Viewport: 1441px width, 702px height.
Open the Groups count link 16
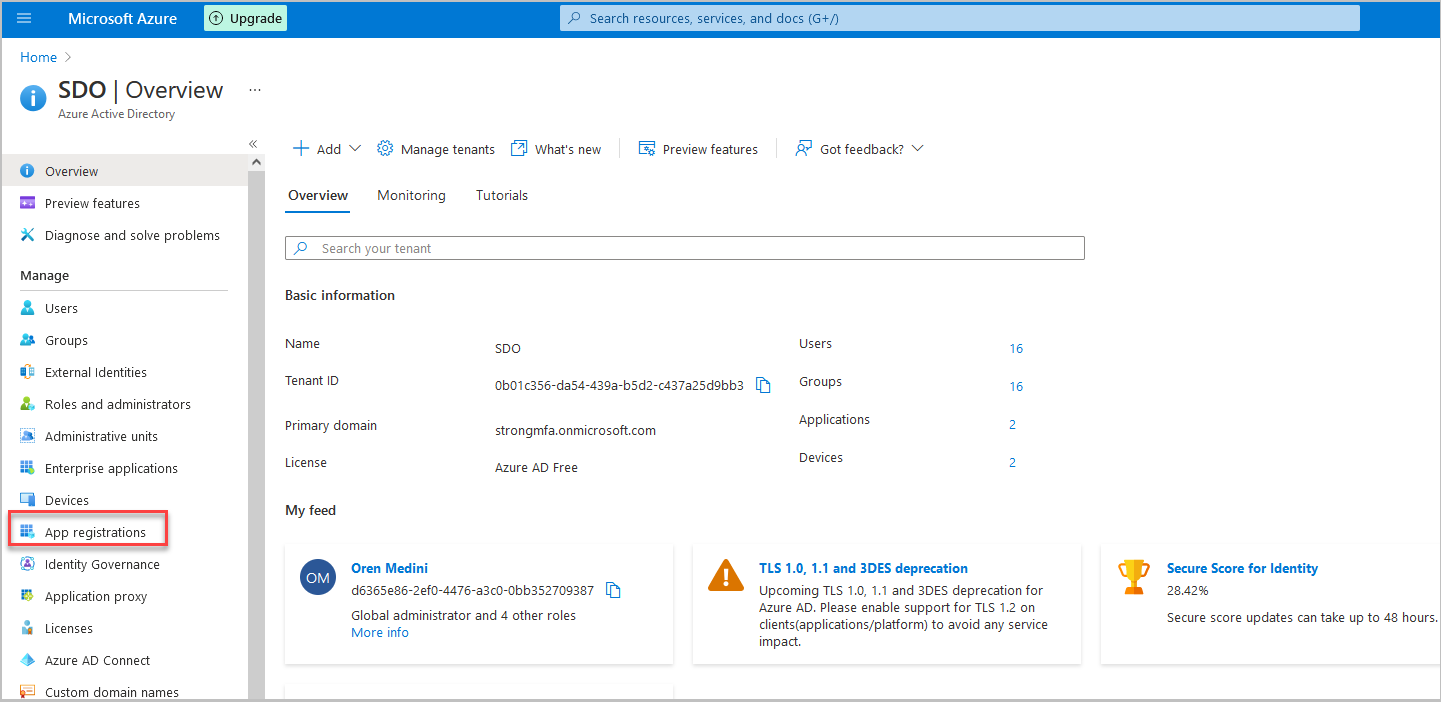1016,386
